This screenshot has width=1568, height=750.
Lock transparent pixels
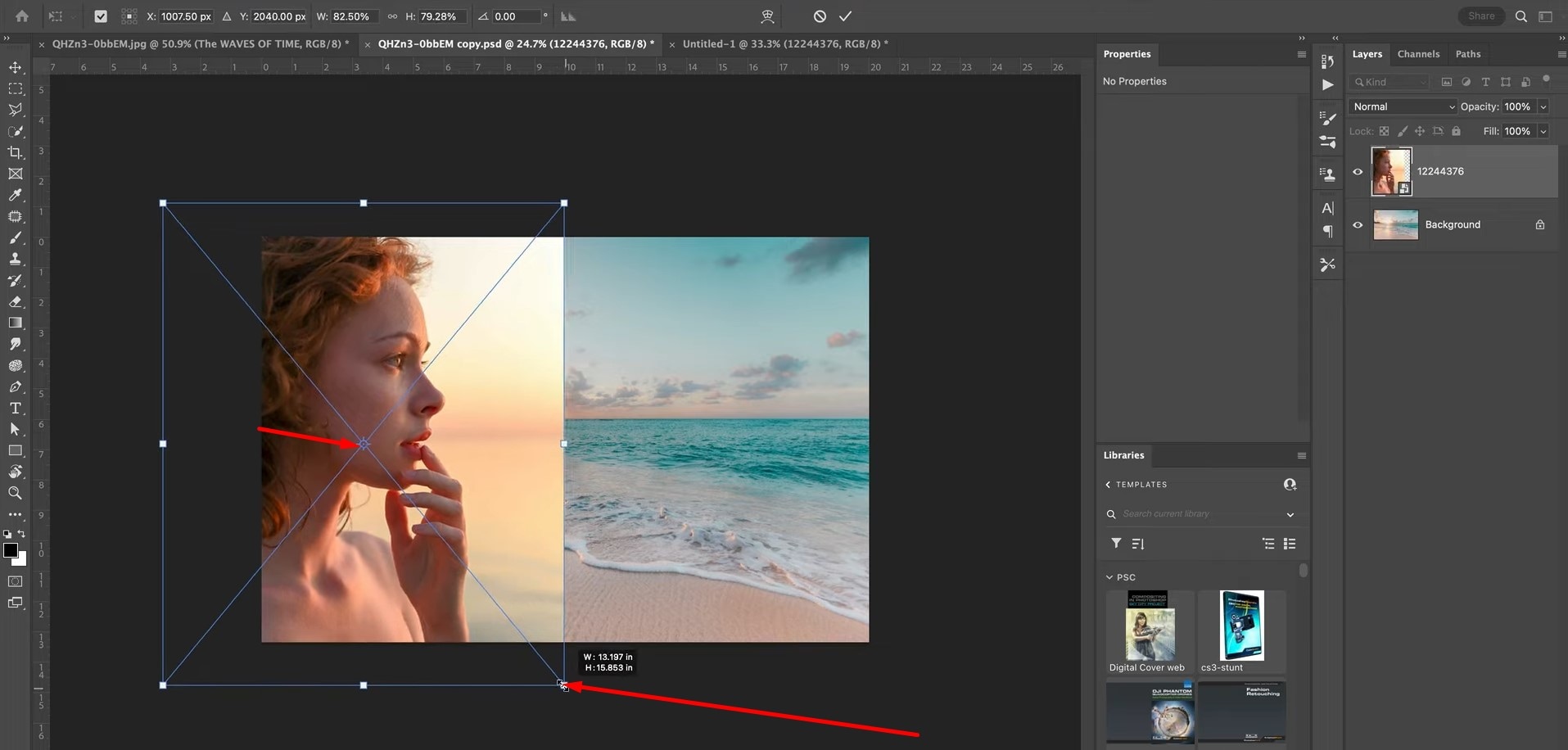pos(1384,131)
